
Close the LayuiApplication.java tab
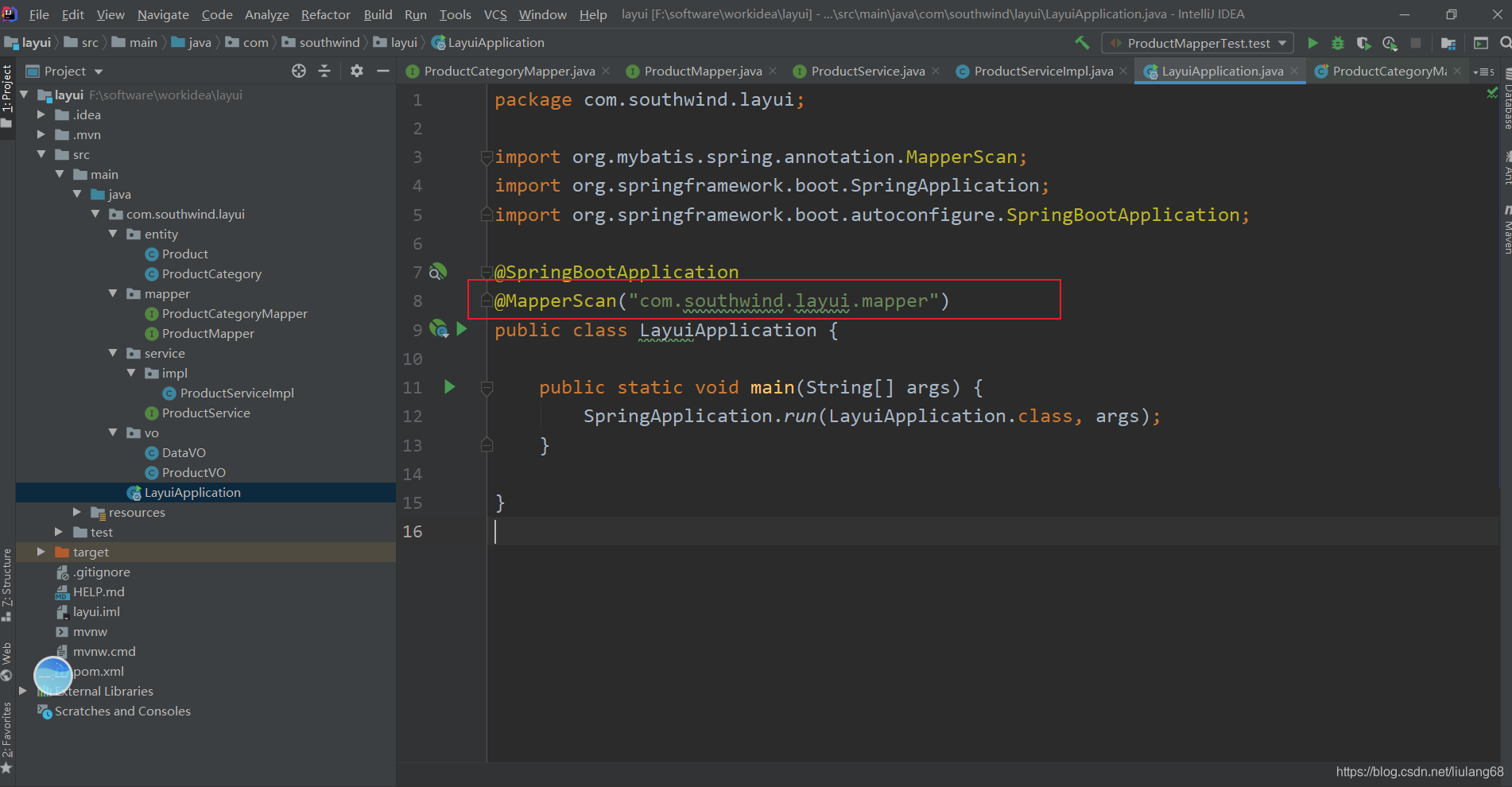(x=1294, y=71)
